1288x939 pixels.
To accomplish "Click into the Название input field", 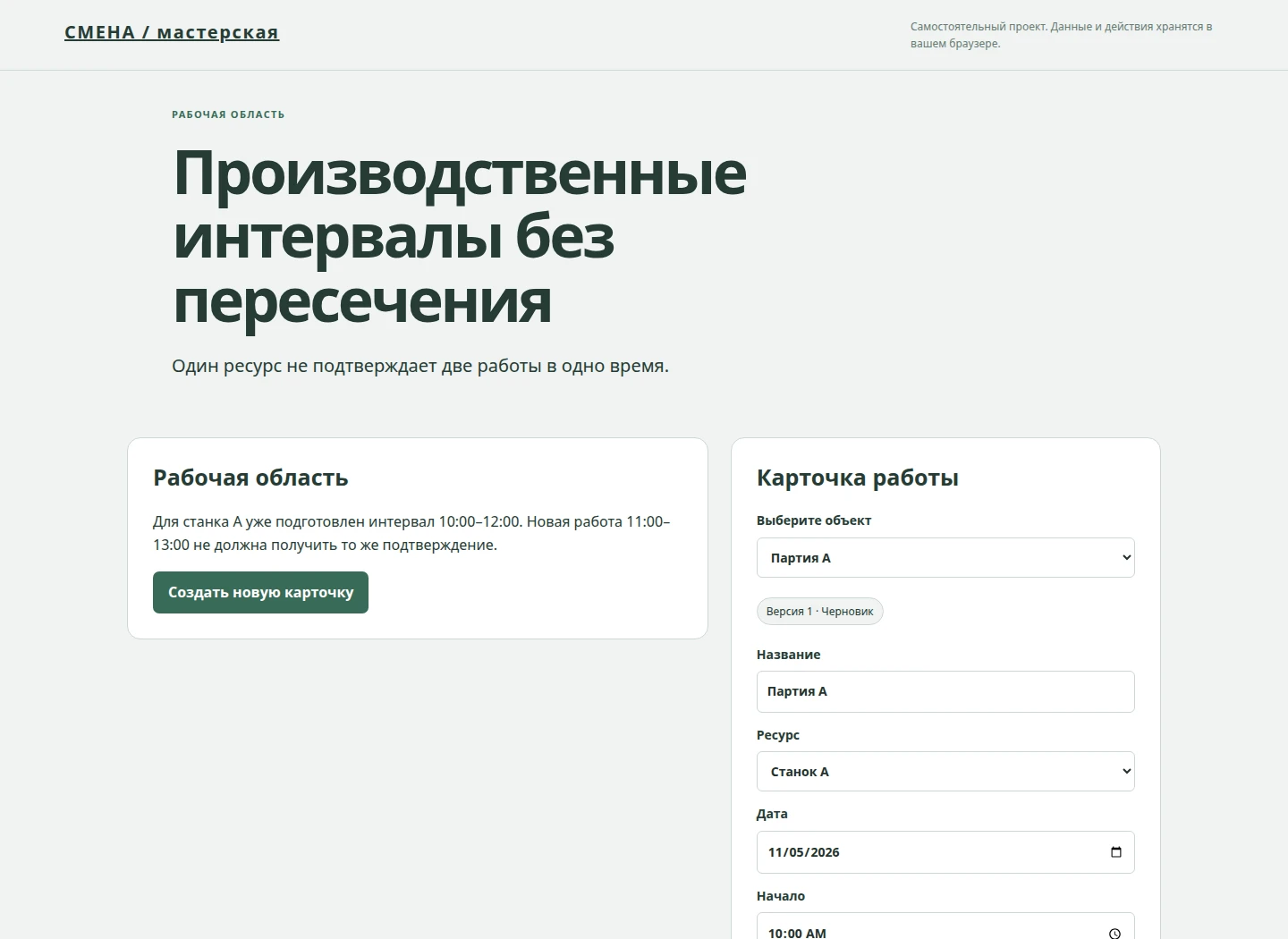I will point(945,691).
